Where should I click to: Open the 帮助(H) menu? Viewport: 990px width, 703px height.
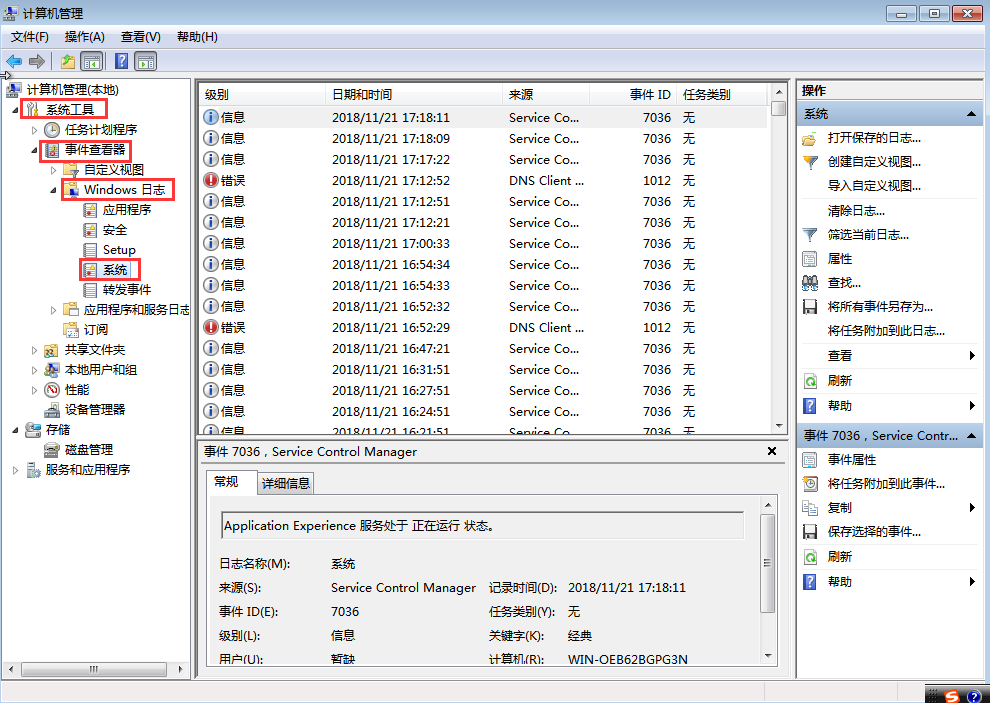[197, 37]
